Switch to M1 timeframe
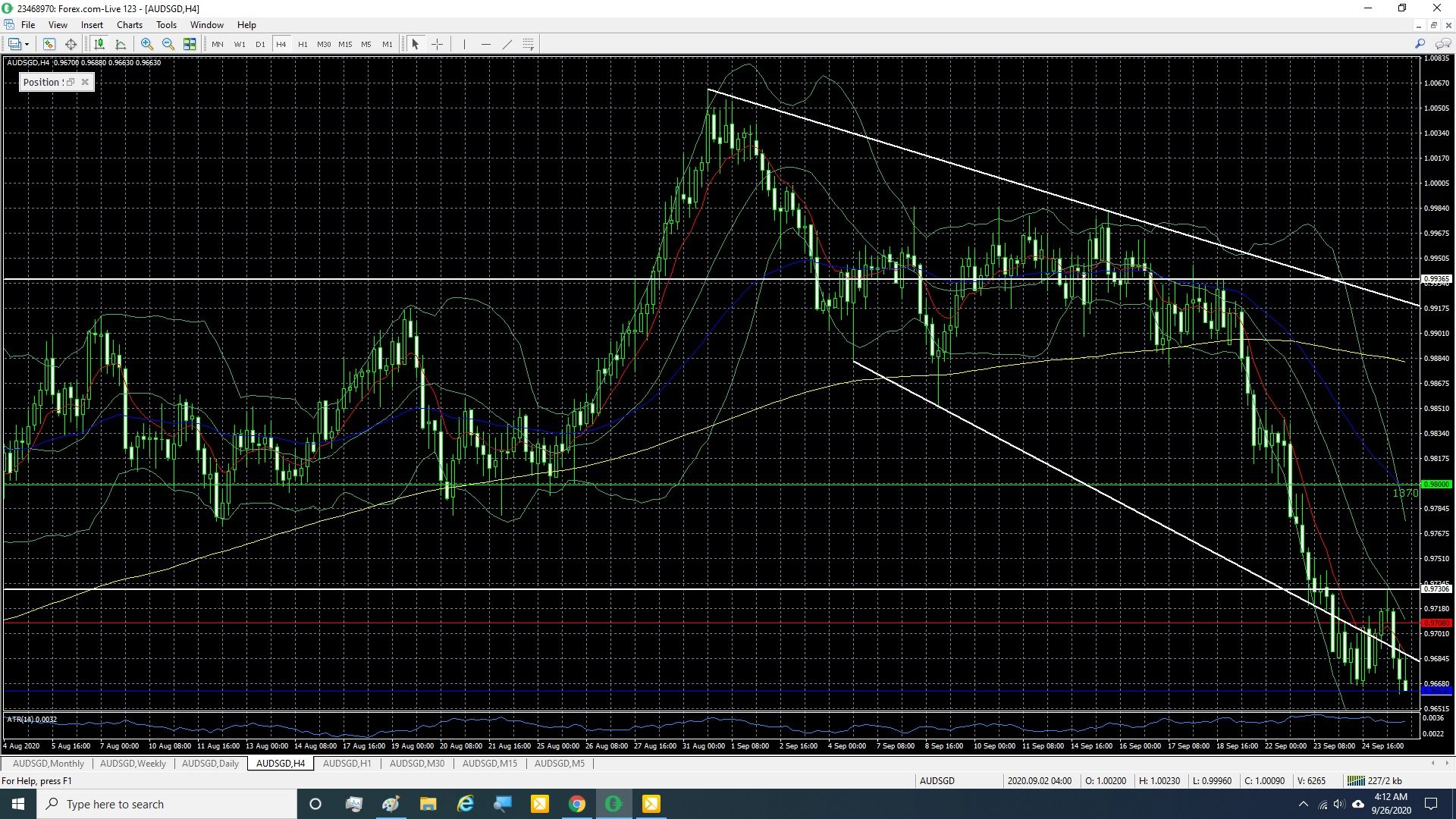 coord(388,44)
